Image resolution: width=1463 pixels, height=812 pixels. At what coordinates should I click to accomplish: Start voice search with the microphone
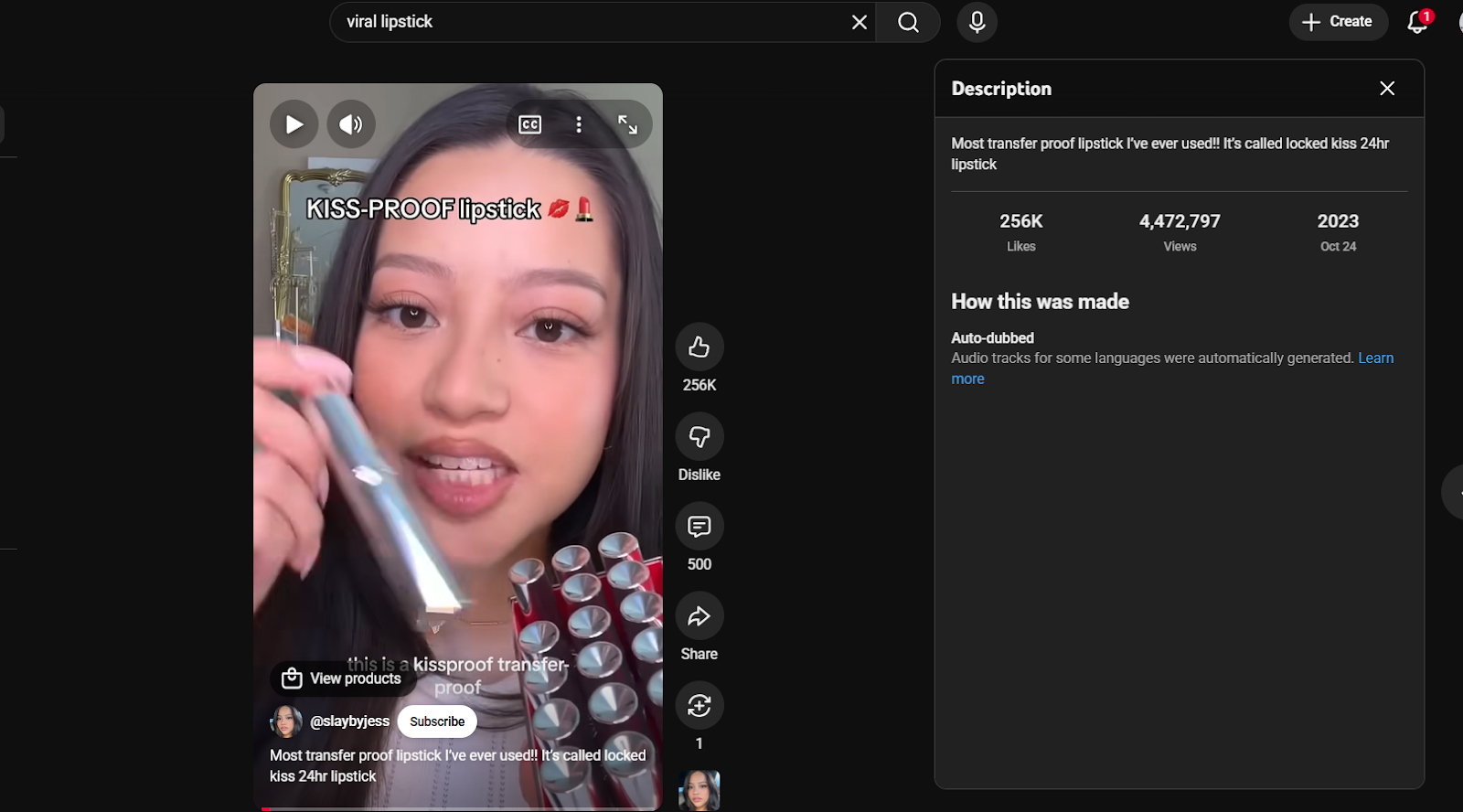point(977,22)
